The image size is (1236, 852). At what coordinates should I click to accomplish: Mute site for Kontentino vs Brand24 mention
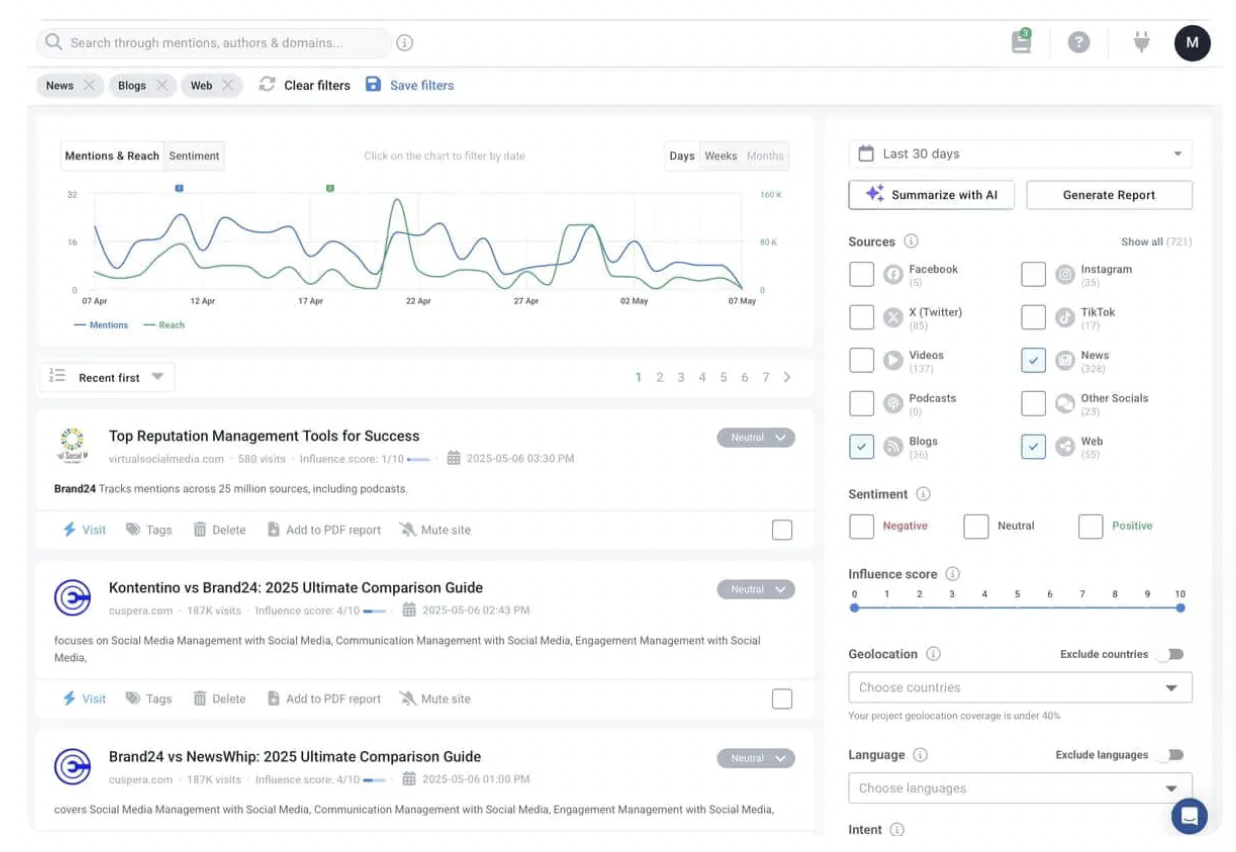[435, 699]
